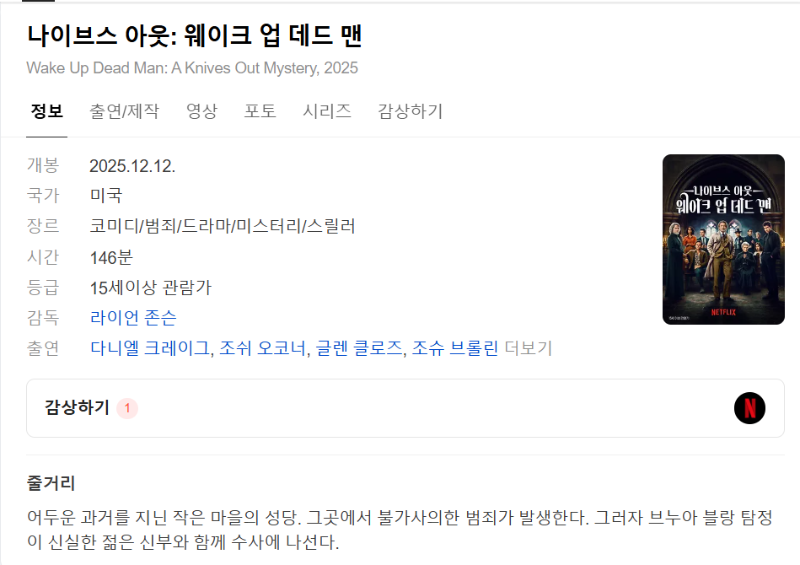Open director 라이언 존슨 link
This screenshot has height=565, width=800.
point(133,318)
